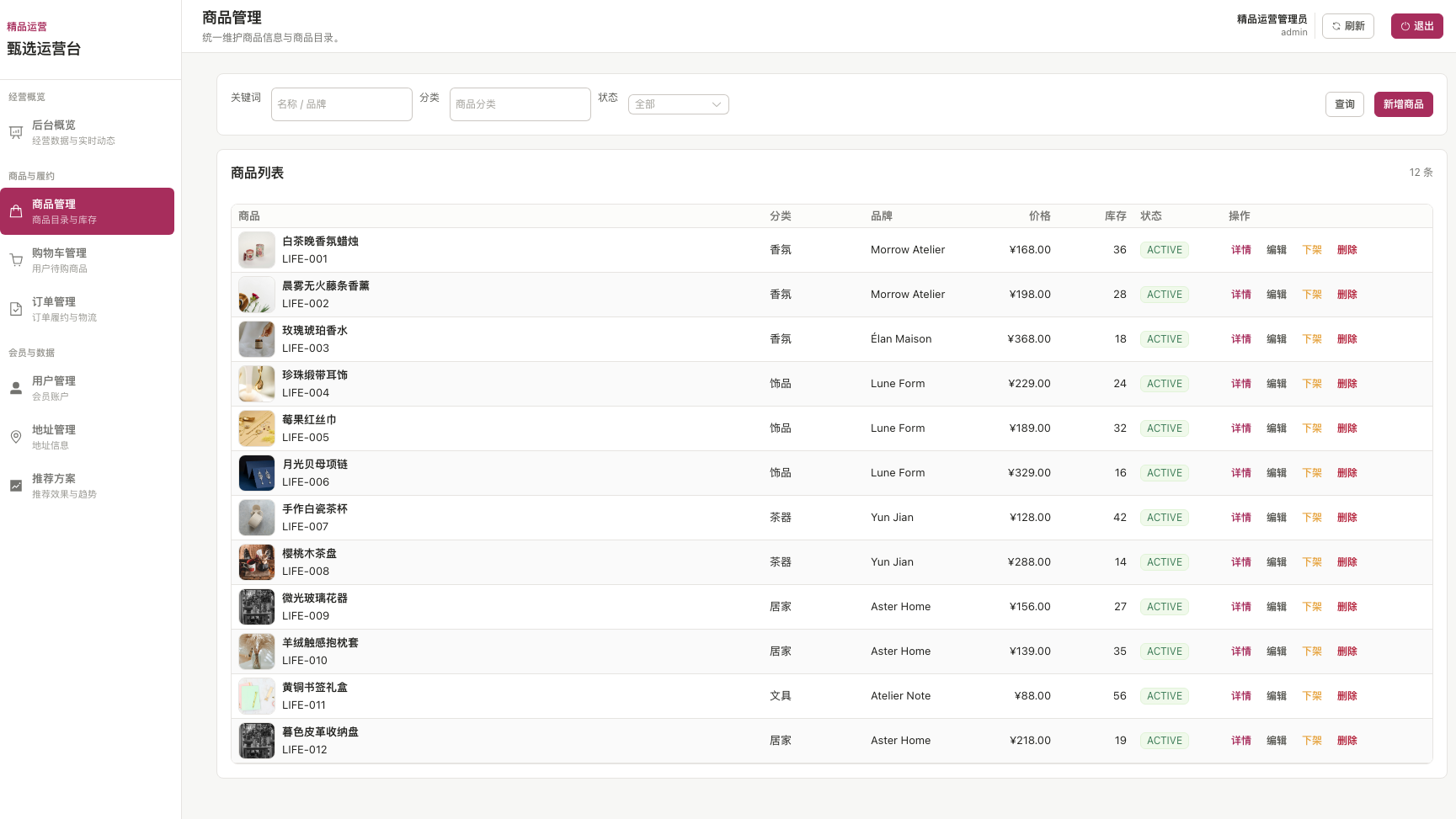The height and width of the screenshot is (819, 1456).
Task: Click the brand cell Élan Maison
Action: [x=901, y=339]
